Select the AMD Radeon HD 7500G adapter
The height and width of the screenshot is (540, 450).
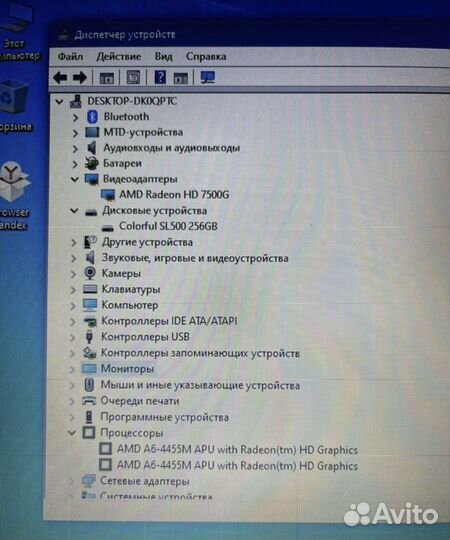[x=174, y=195]
